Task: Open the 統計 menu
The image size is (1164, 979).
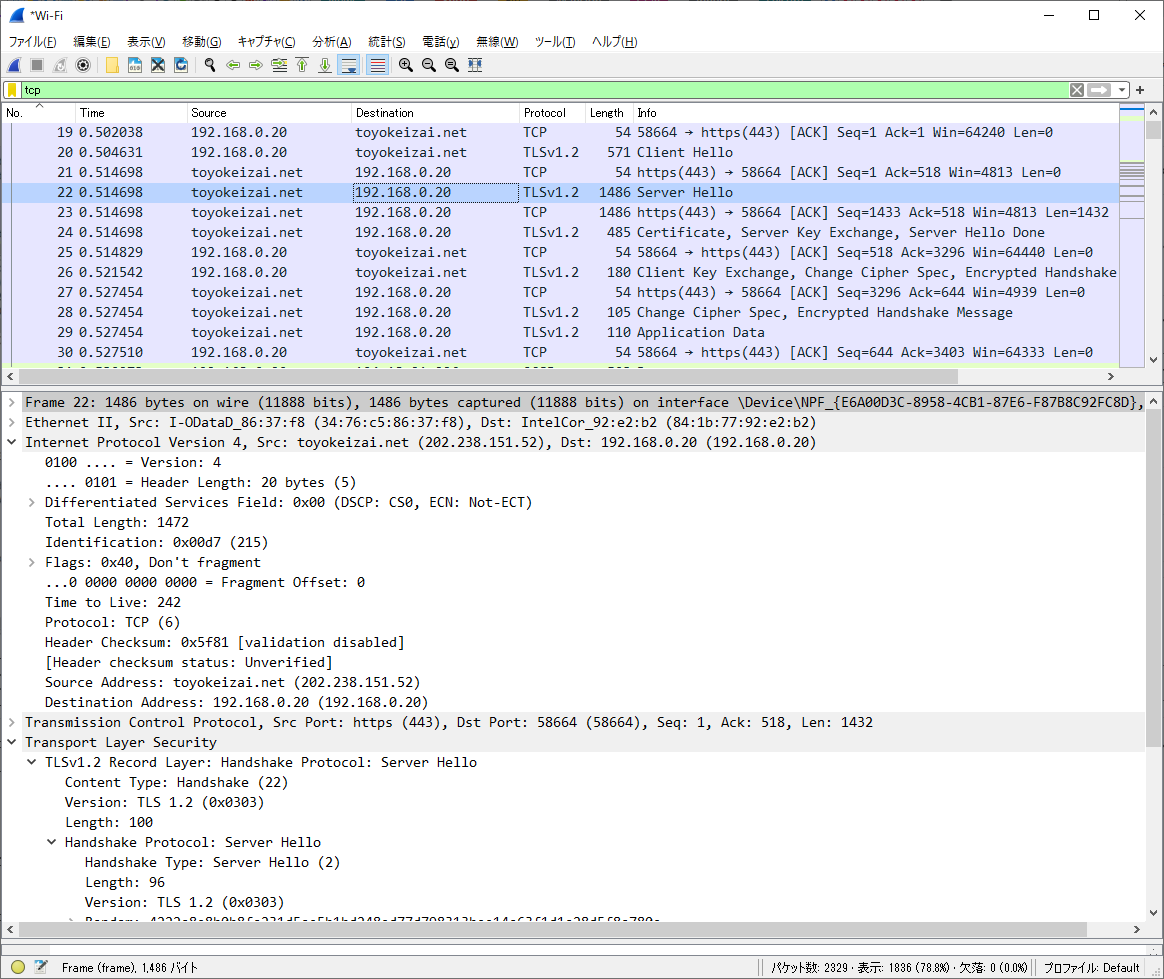Action: pos(387,41)
